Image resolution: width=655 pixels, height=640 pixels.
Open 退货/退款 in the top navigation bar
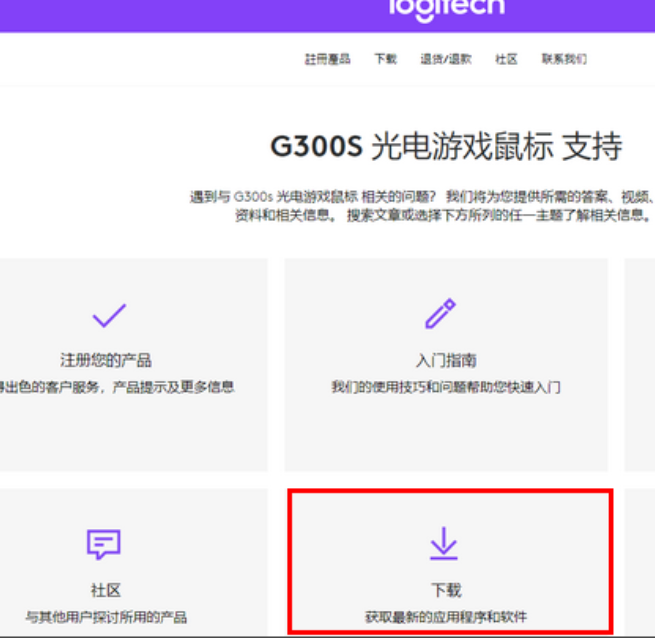[446, 59]
